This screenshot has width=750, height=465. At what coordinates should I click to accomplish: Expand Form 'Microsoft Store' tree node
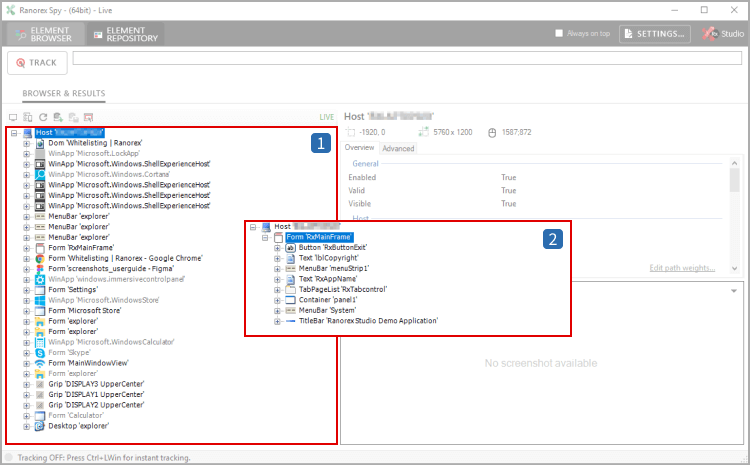click(26, 311)
